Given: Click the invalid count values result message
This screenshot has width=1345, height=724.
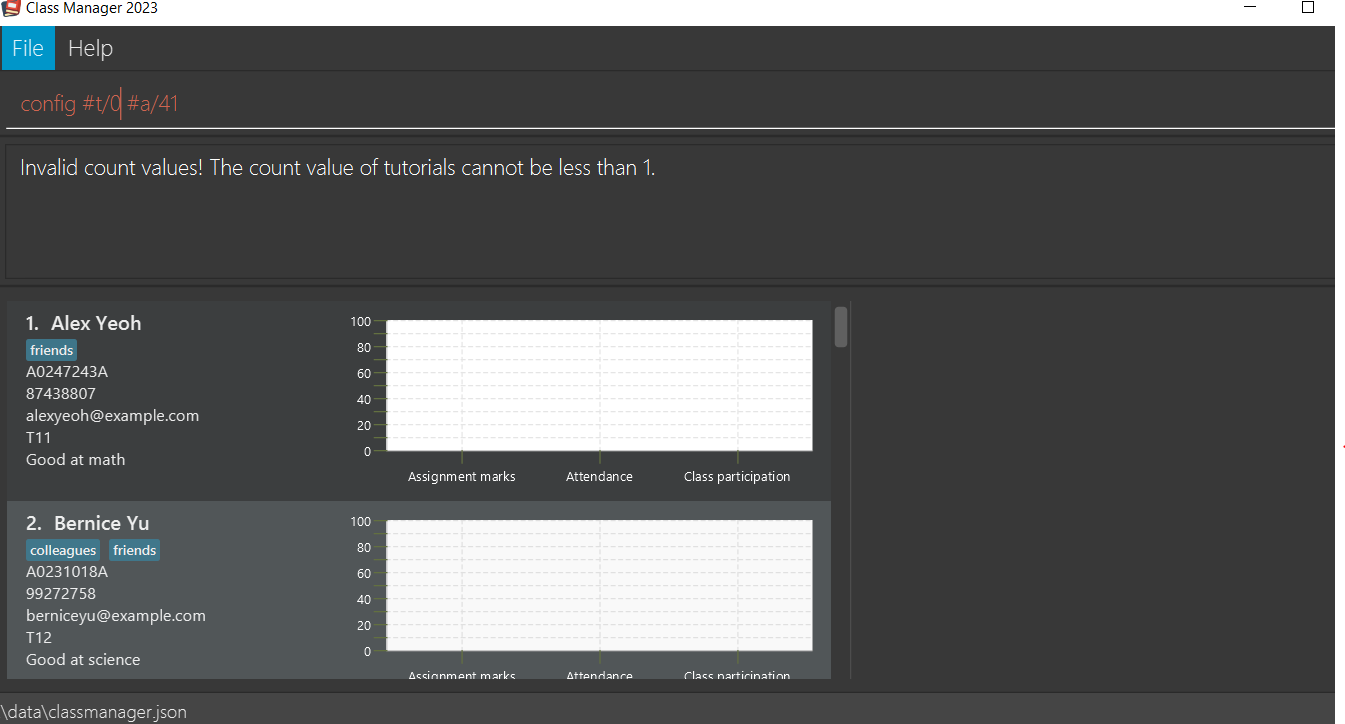Looking at the screenshot, I should (338, 168).
